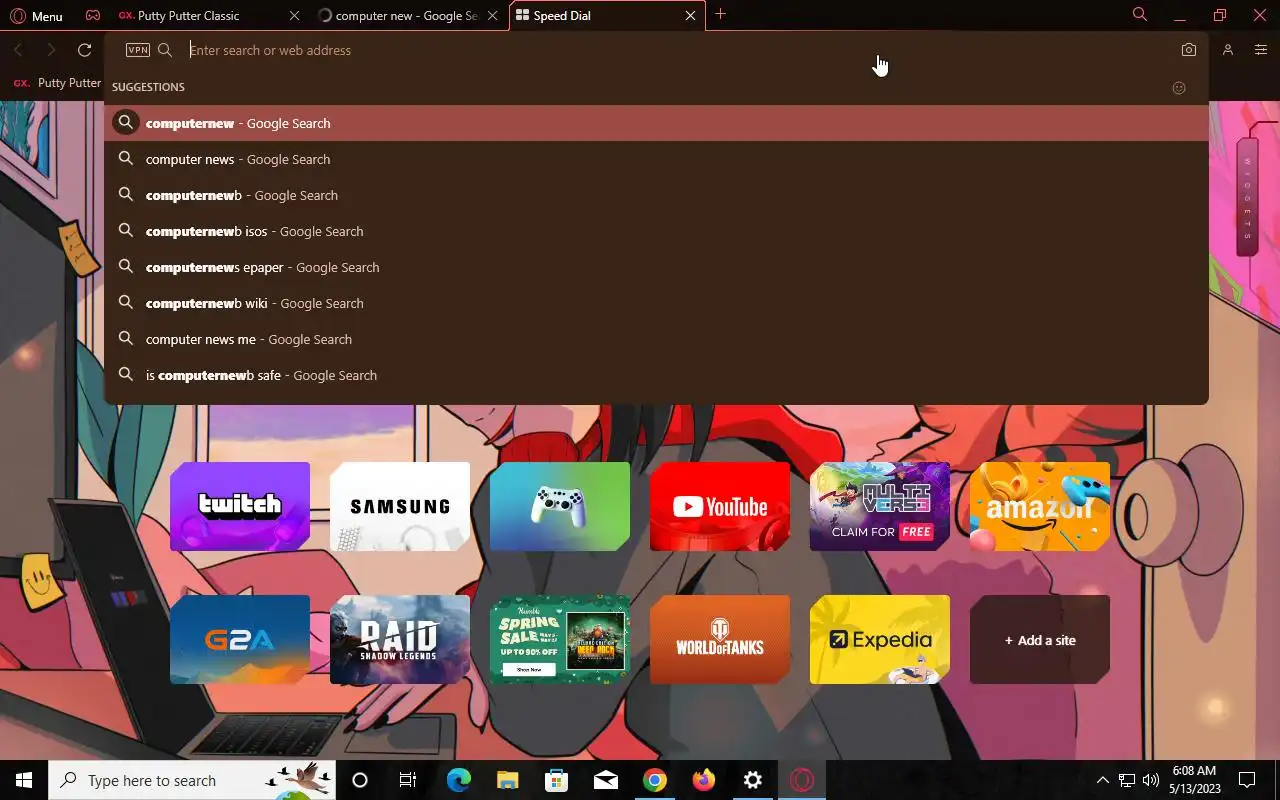Close the Speed Dial tab
The image size is (1280, 800).
690,16
